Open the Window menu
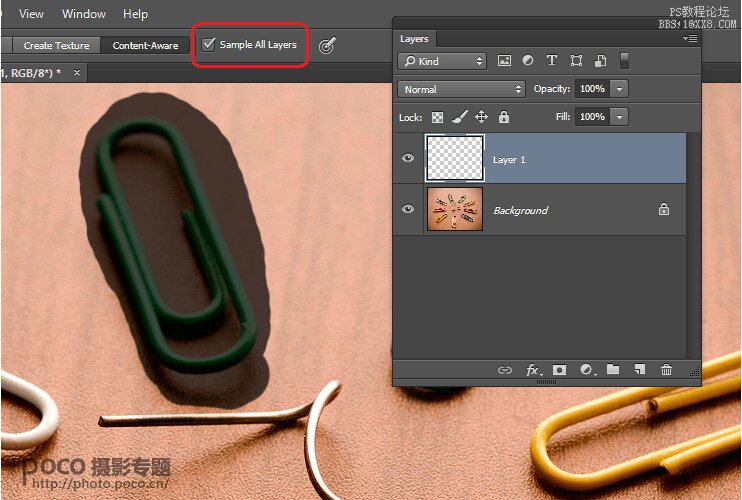Image resolution: width=742 pixels, height=500 pixels. (84, 14)
